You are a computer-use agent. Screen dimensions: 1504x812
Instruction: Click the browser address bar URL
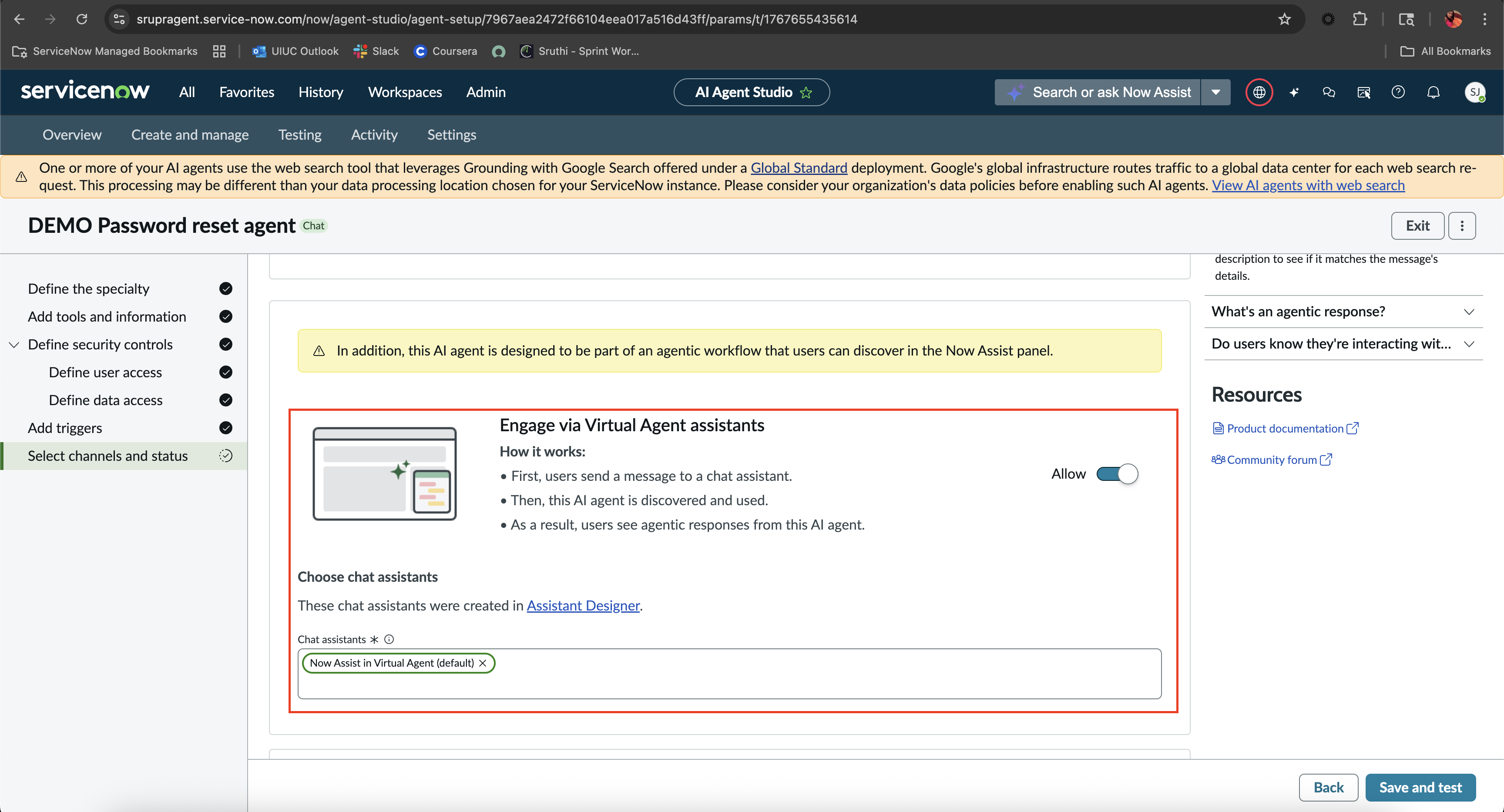[x=497, y=19]
